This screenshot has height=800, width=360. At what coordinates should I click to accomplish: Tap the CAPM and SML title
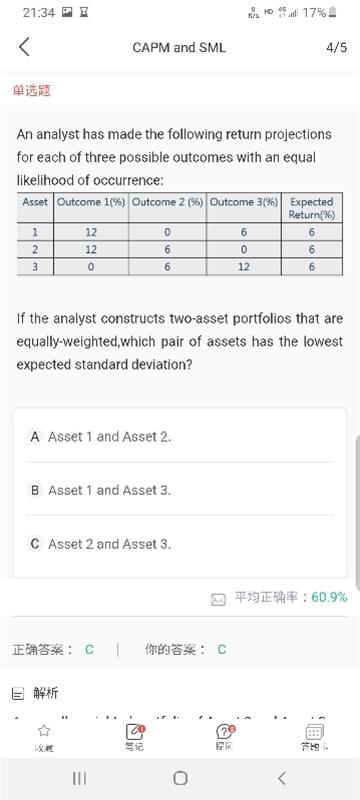[x=179, y=47]
